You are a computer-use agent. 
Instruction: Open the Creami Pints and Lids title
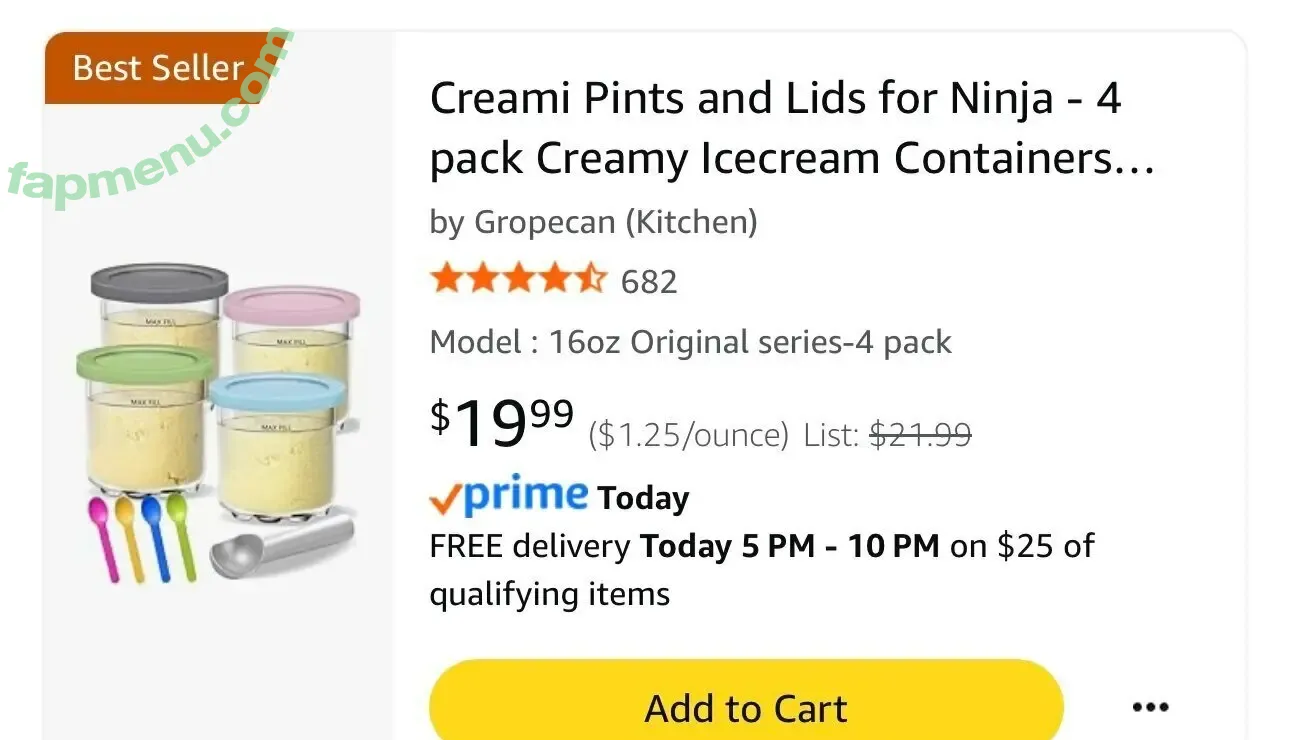click(x=790, y=128)
